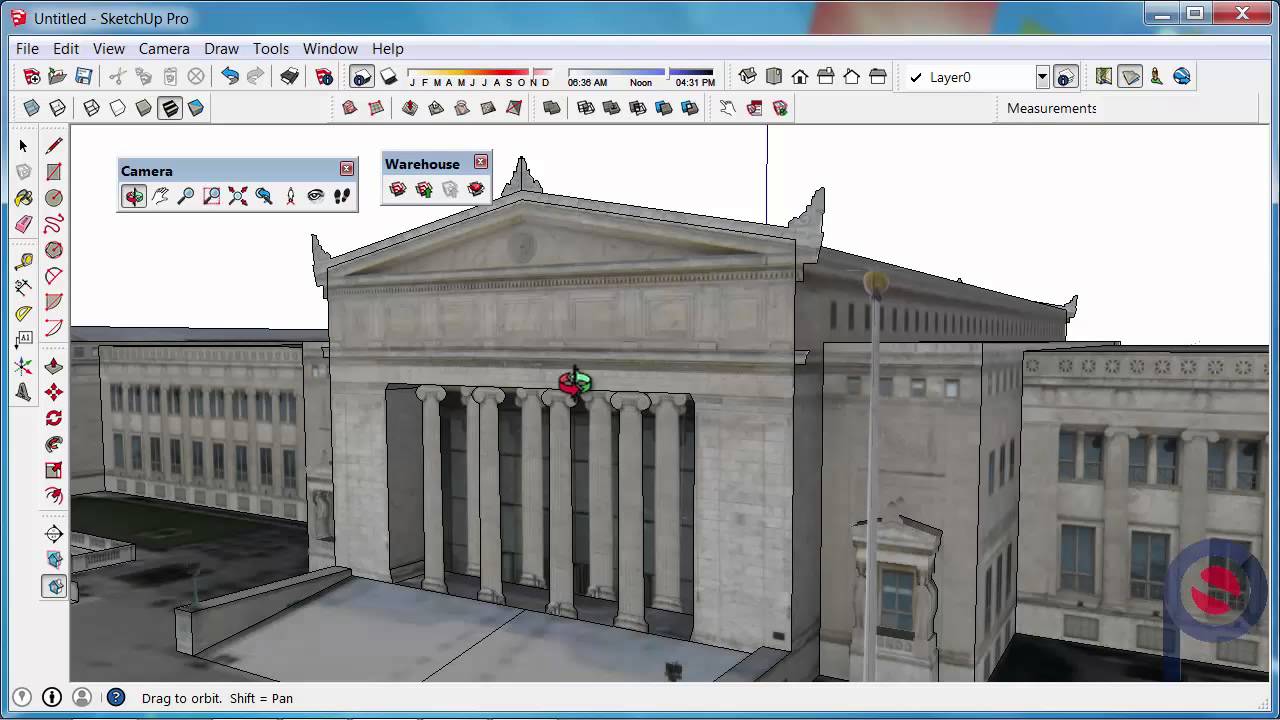
Task: Enable Monochrome face style
Action: pyautogui.click(x=196, y=108)
